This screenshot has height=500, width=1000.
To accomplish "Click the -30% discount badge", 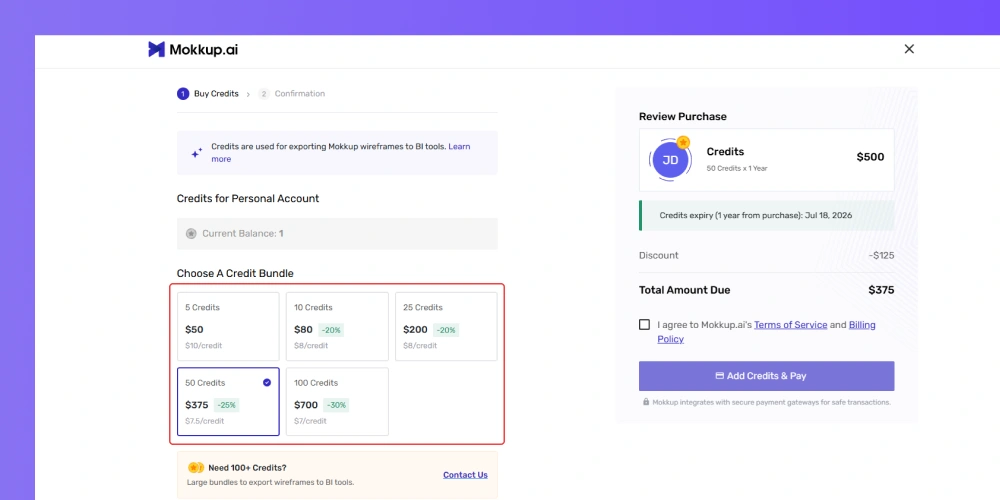I will point(336,405).
